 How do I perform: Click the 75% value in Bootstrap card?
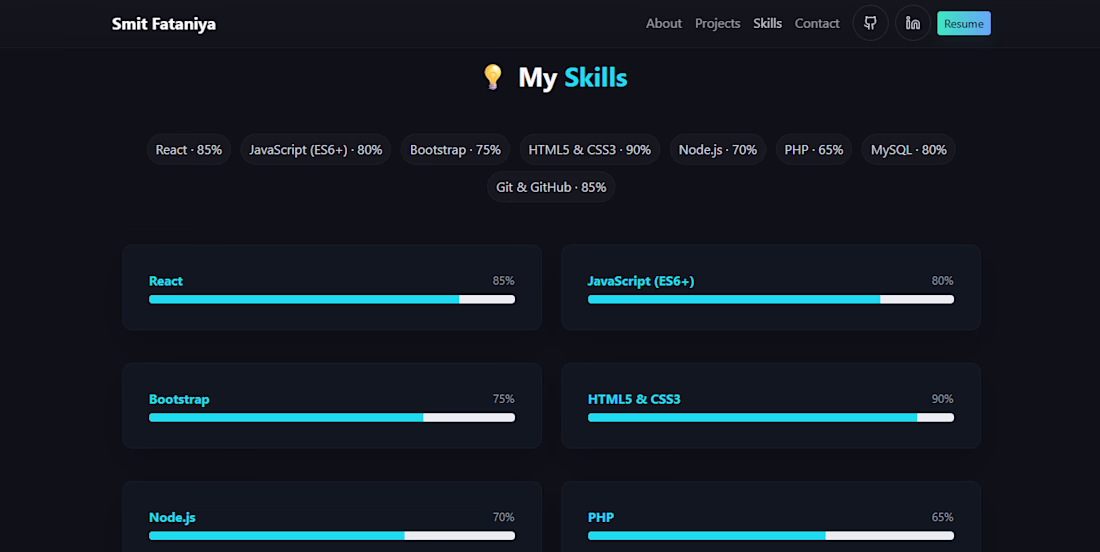click(504, 398)
